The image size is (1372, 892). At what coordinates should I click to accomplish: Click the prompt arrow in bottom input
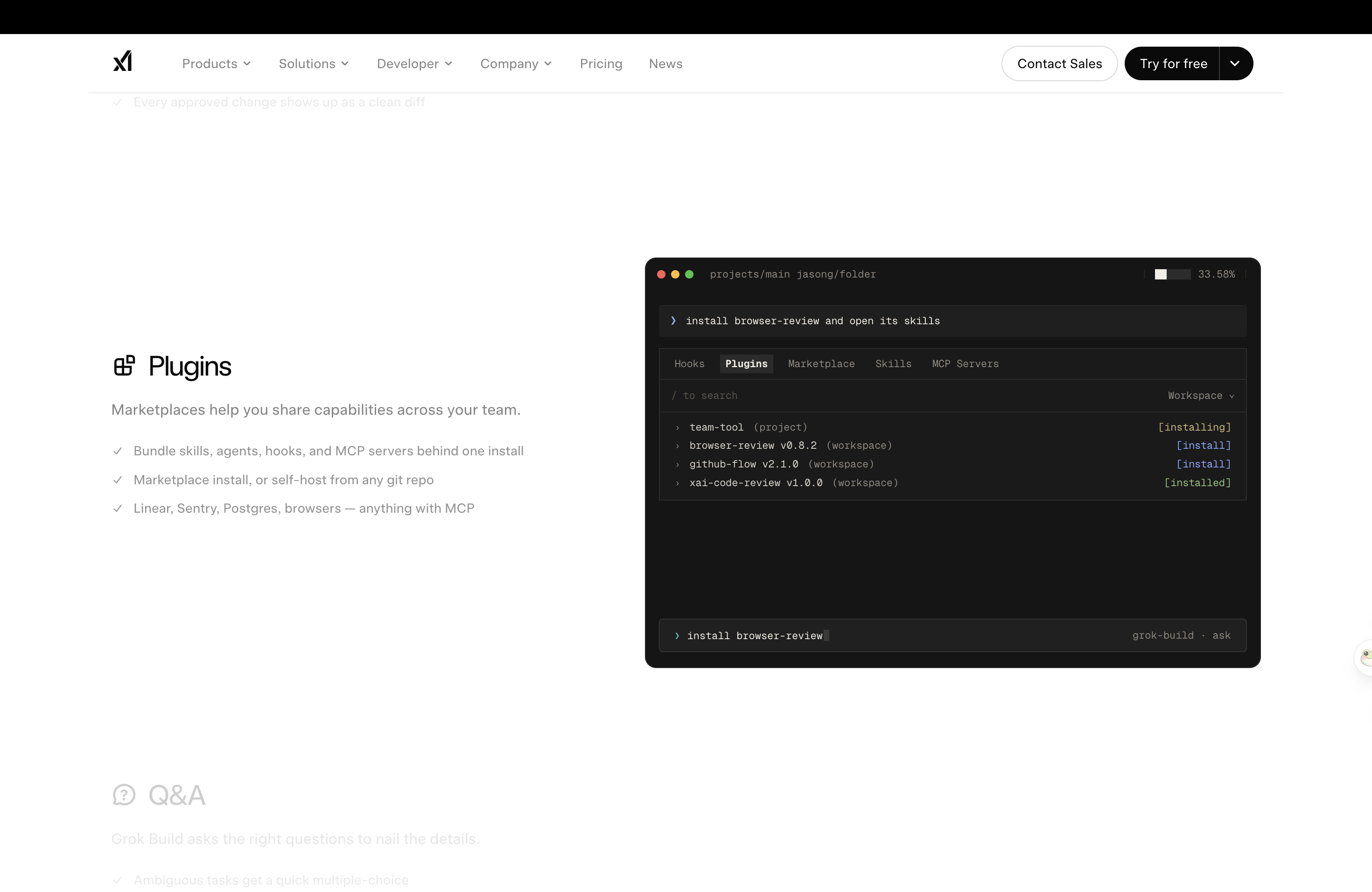coord(677,635)
